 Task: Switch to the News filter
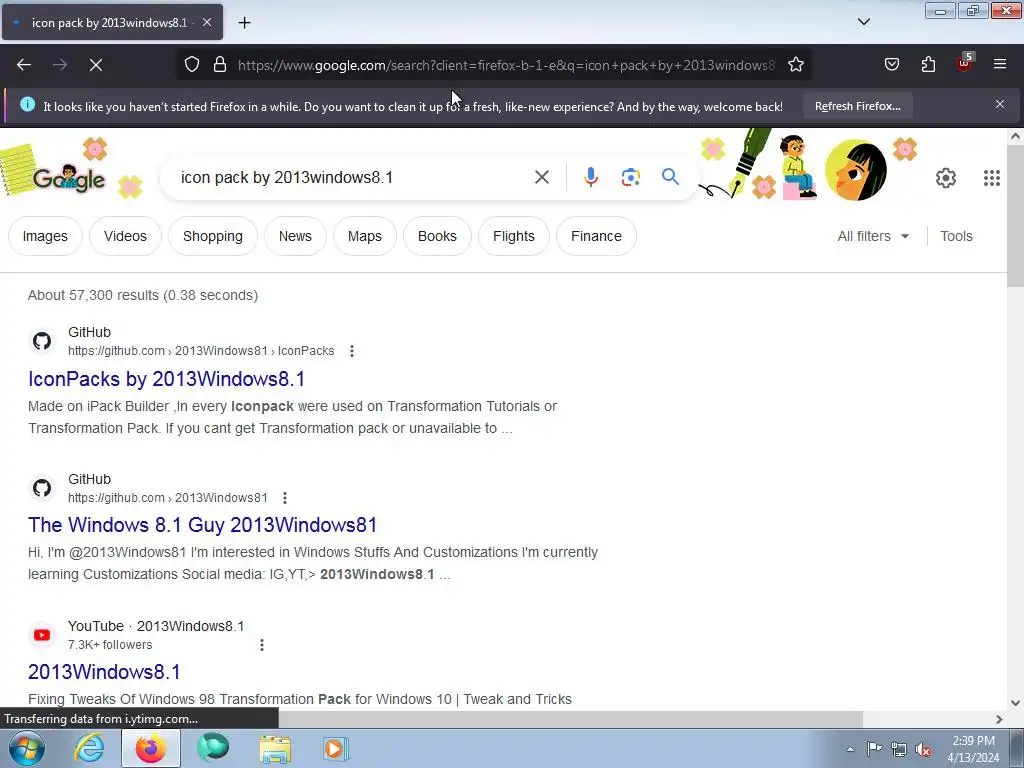pos(295,236)
